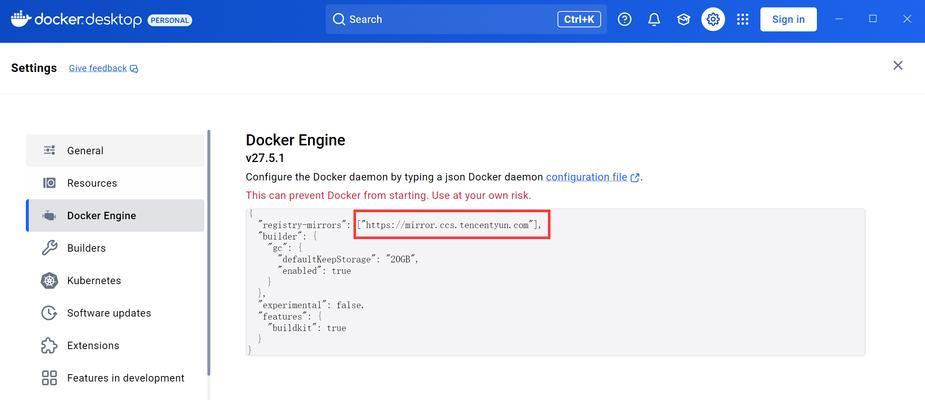Click the Search input field
This screenshot has height=400, width=925.
pyautogui.click(x=466, y=19)
